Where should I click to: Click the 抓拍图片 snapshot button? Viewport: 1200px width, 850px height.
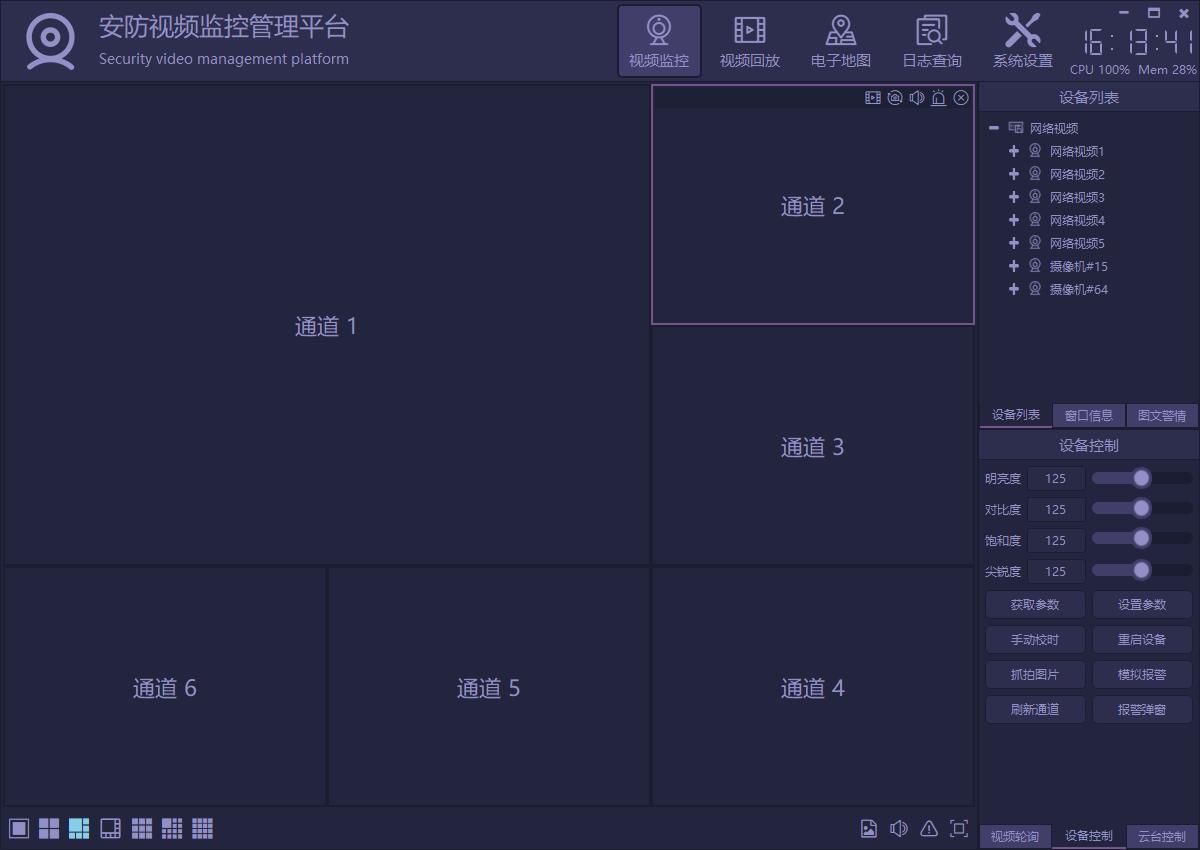tap(1035, 674)
